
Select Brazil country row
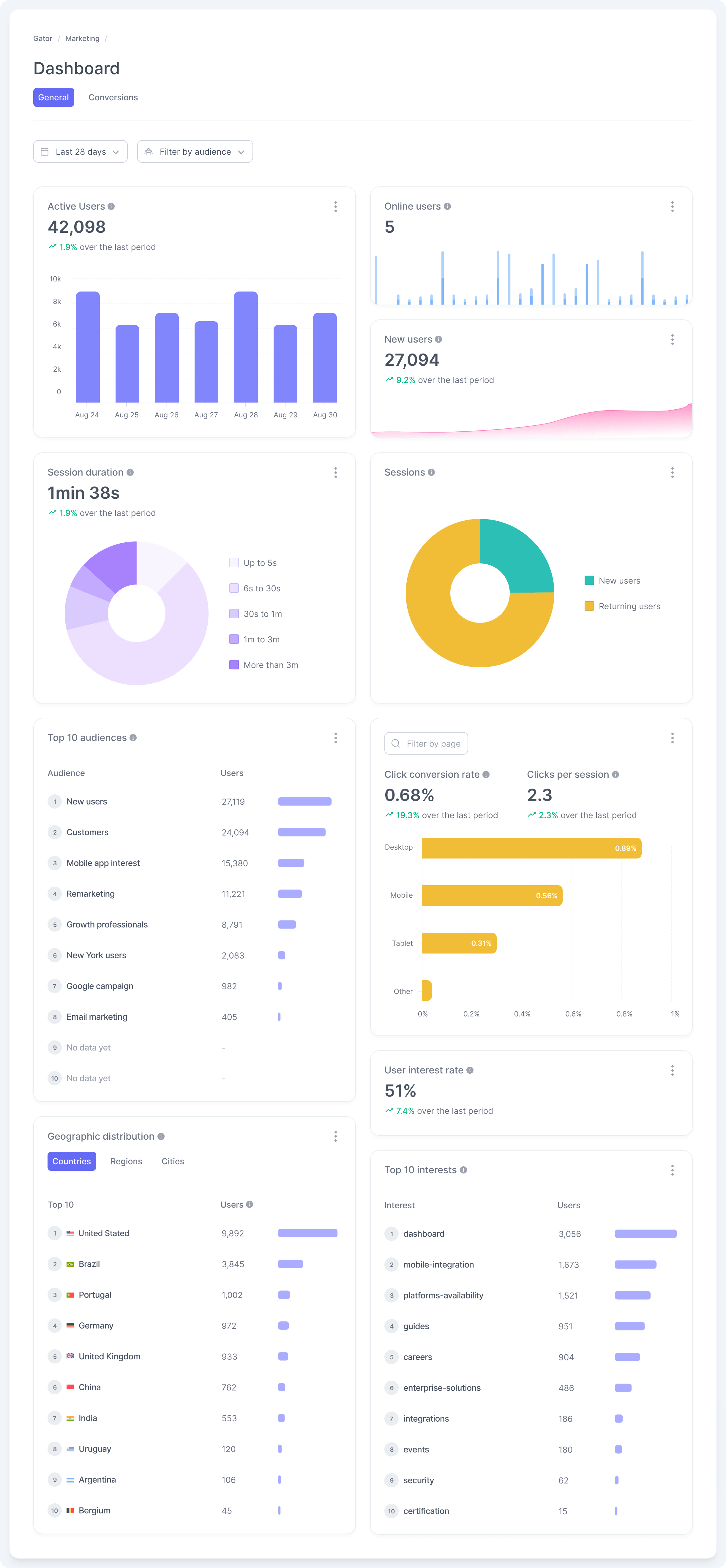[194, 1264]
